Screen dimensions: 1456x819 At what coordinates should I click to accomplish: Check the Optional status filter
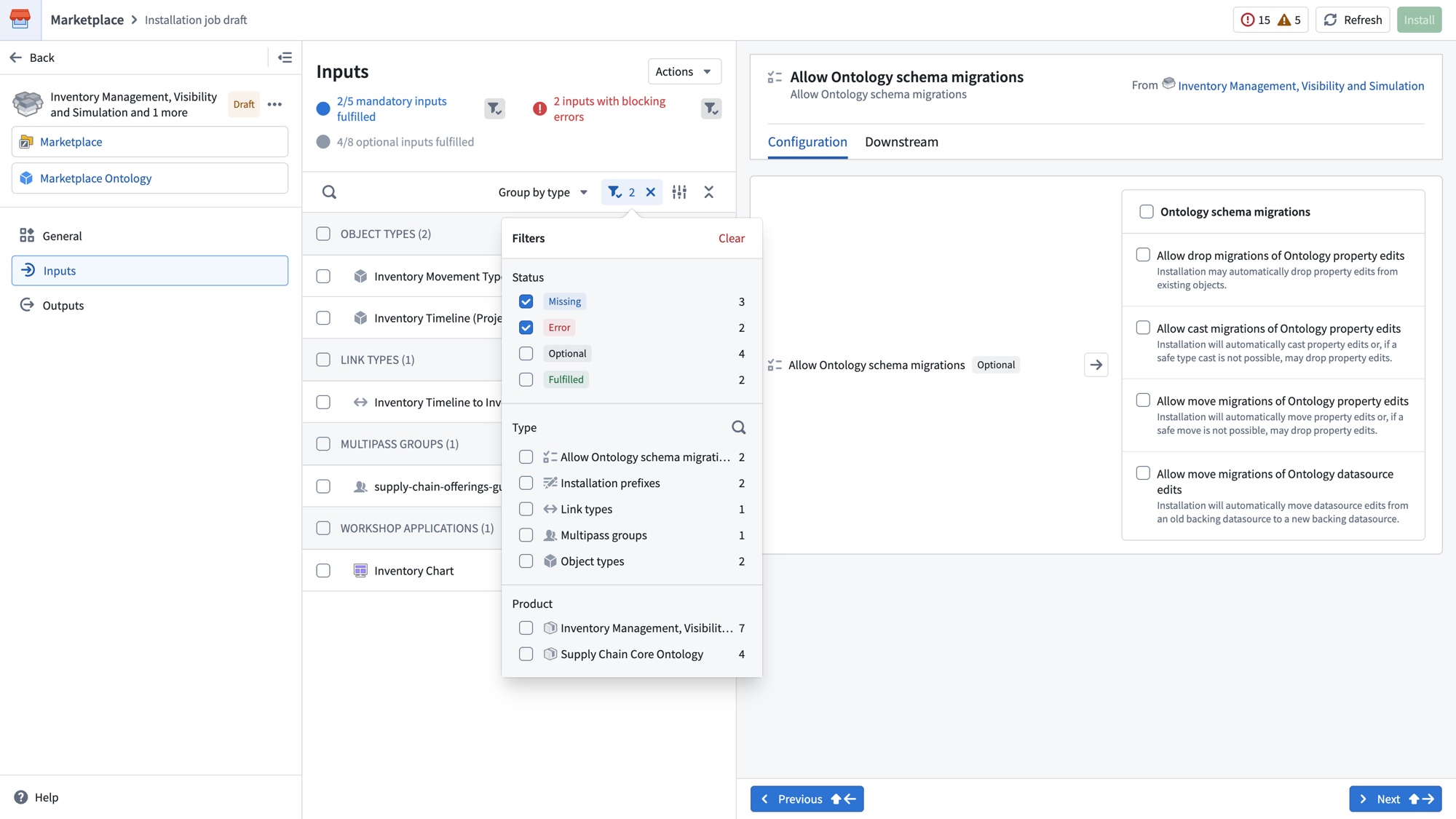(x=526, y=354)
